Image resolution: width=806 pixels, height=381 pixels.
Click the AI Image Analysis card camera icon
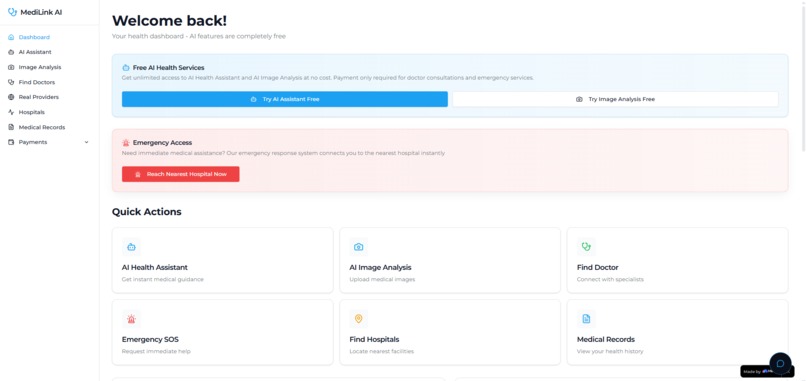(359, 247)
